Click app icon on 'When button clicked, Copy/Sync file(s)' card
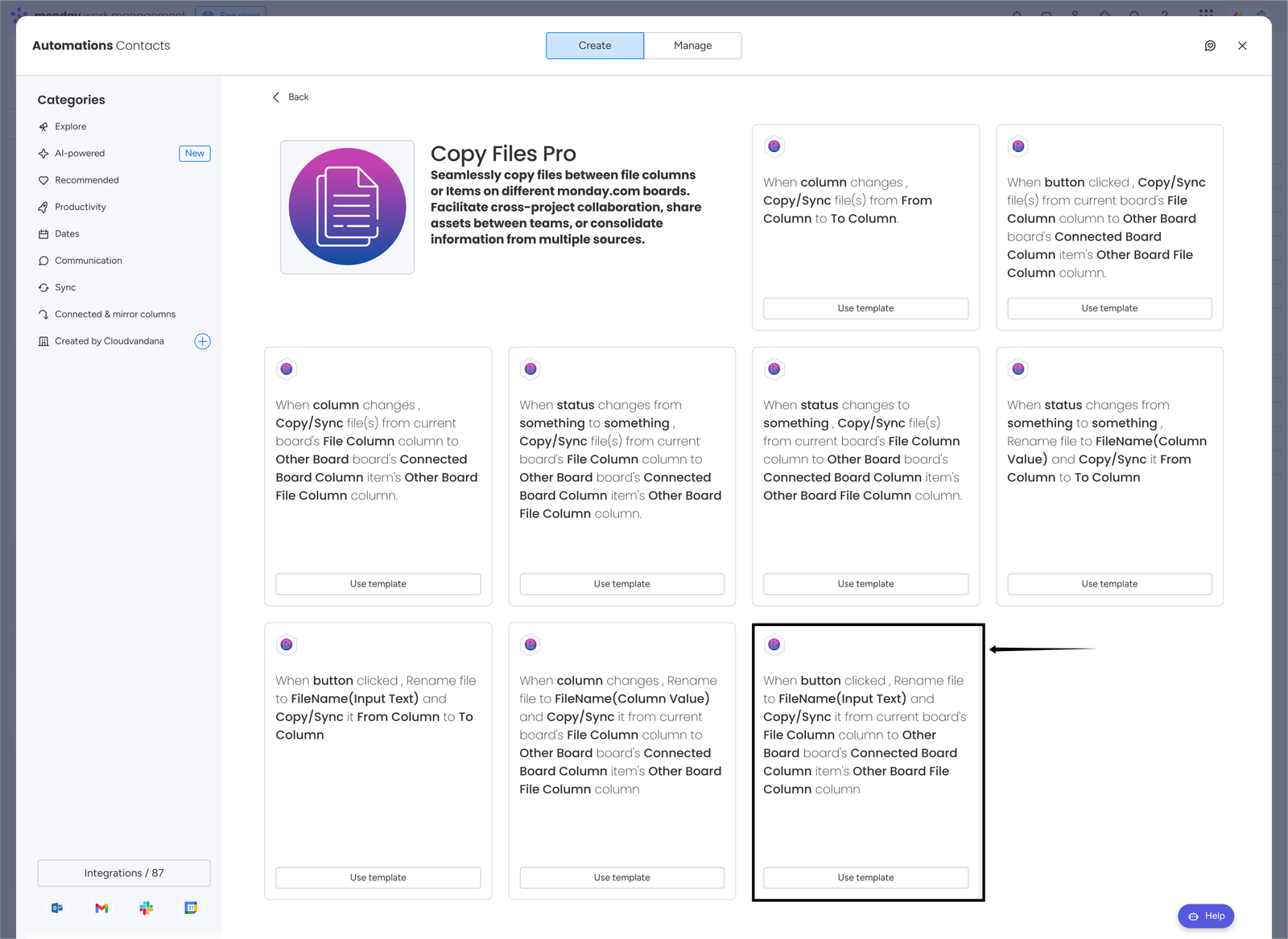The height and width of the screenshot is (939, 1288). (1018, 146)
